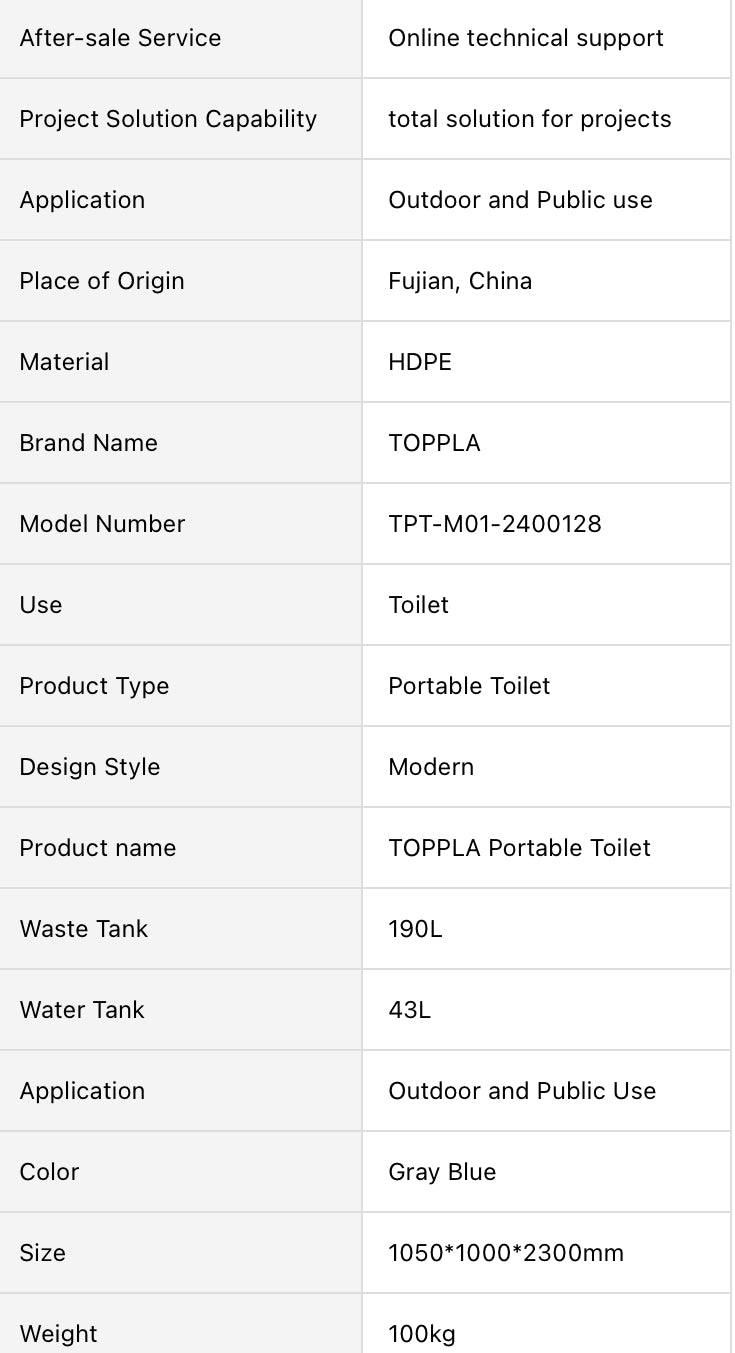Click the 'Model Number' label

click(x=102, y=524)
